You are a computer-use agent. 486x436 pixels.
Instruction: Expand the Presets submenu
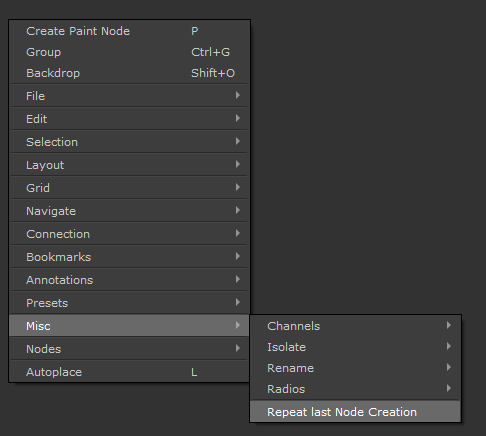[x=129, y=303]
